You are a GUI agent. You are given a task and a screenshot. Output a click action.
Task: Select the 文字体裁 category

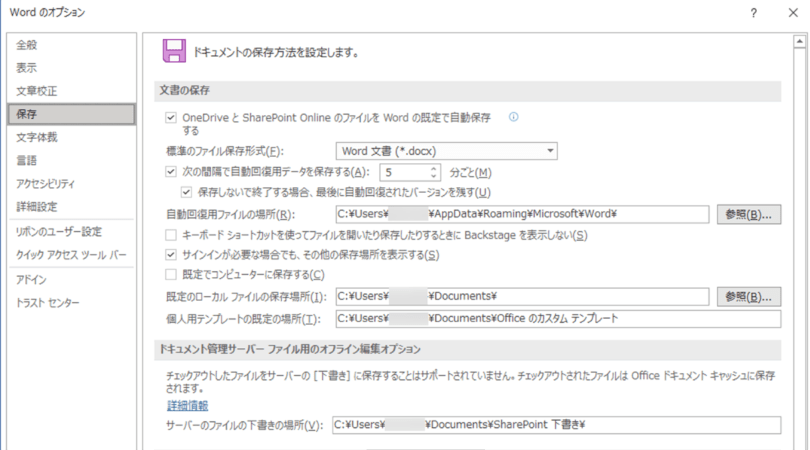(71, 137)
